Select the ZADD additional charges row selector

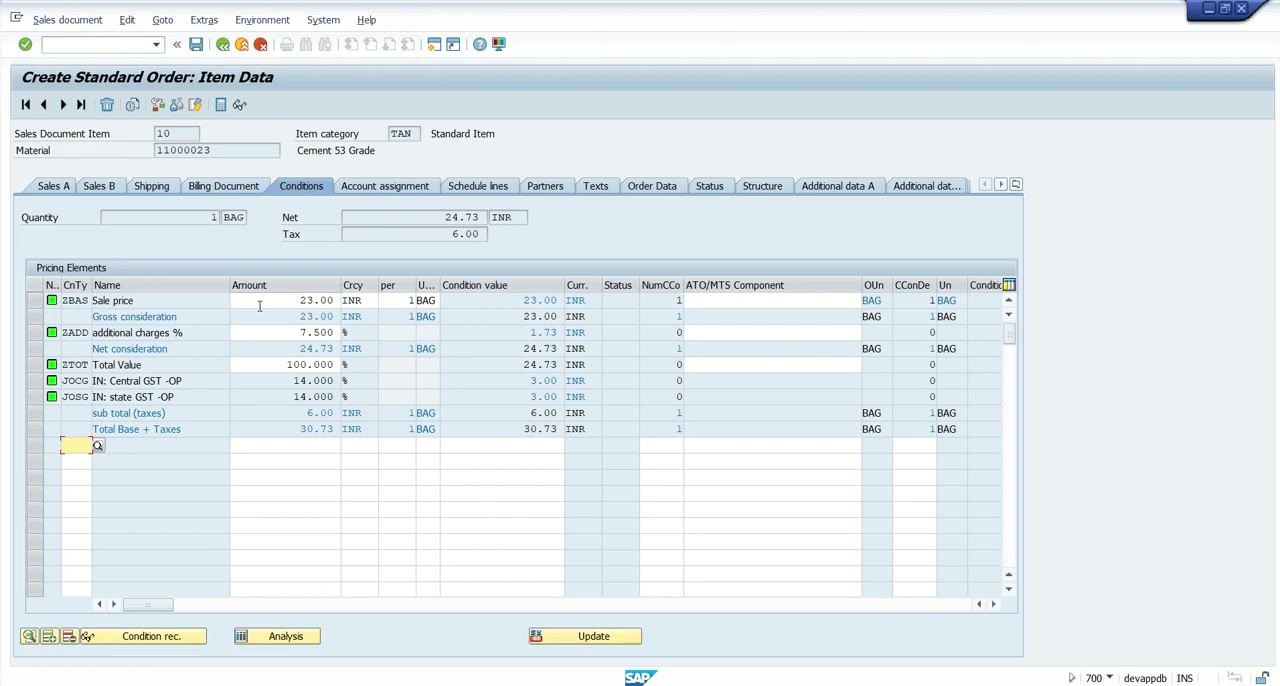pos(35,333)
